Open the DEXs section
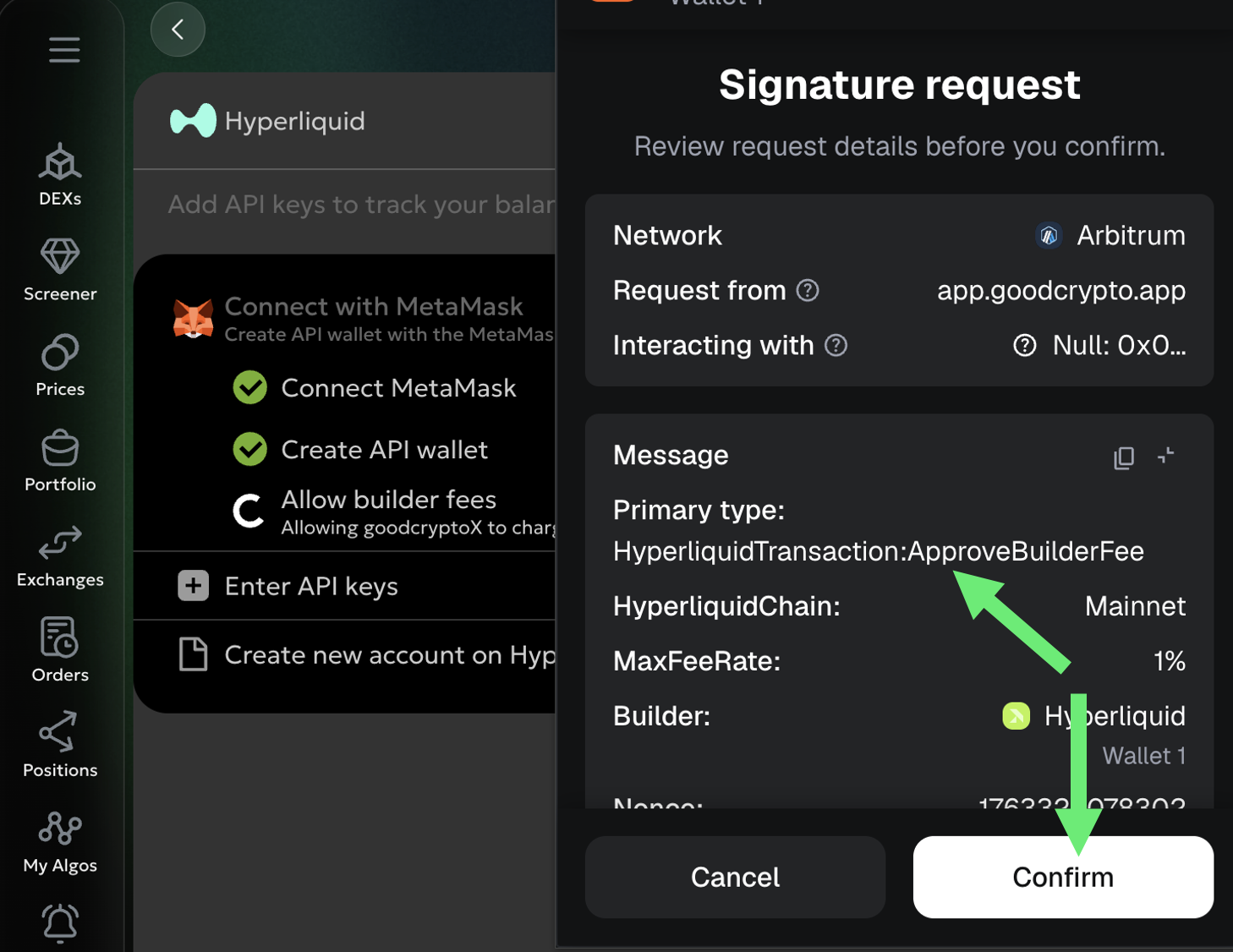Viewport: 1233px width, 952px height. click(x=60, y=175)
